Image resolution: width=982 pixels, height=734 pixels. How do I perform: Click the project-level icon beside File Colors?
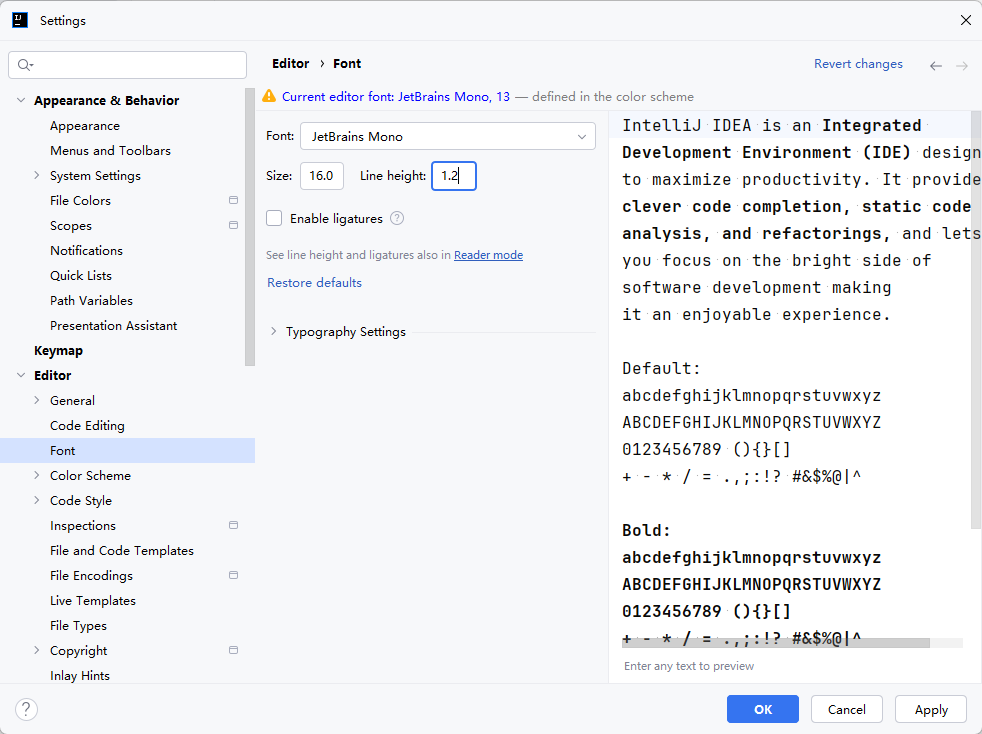click(x=234, y=200)
